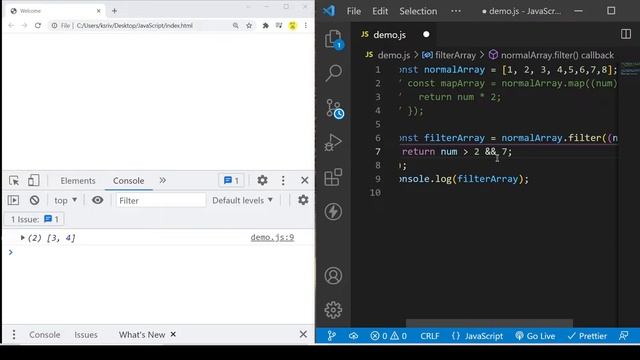
Task: Open the demo.js:9 source link
Action: pos(272,238)
